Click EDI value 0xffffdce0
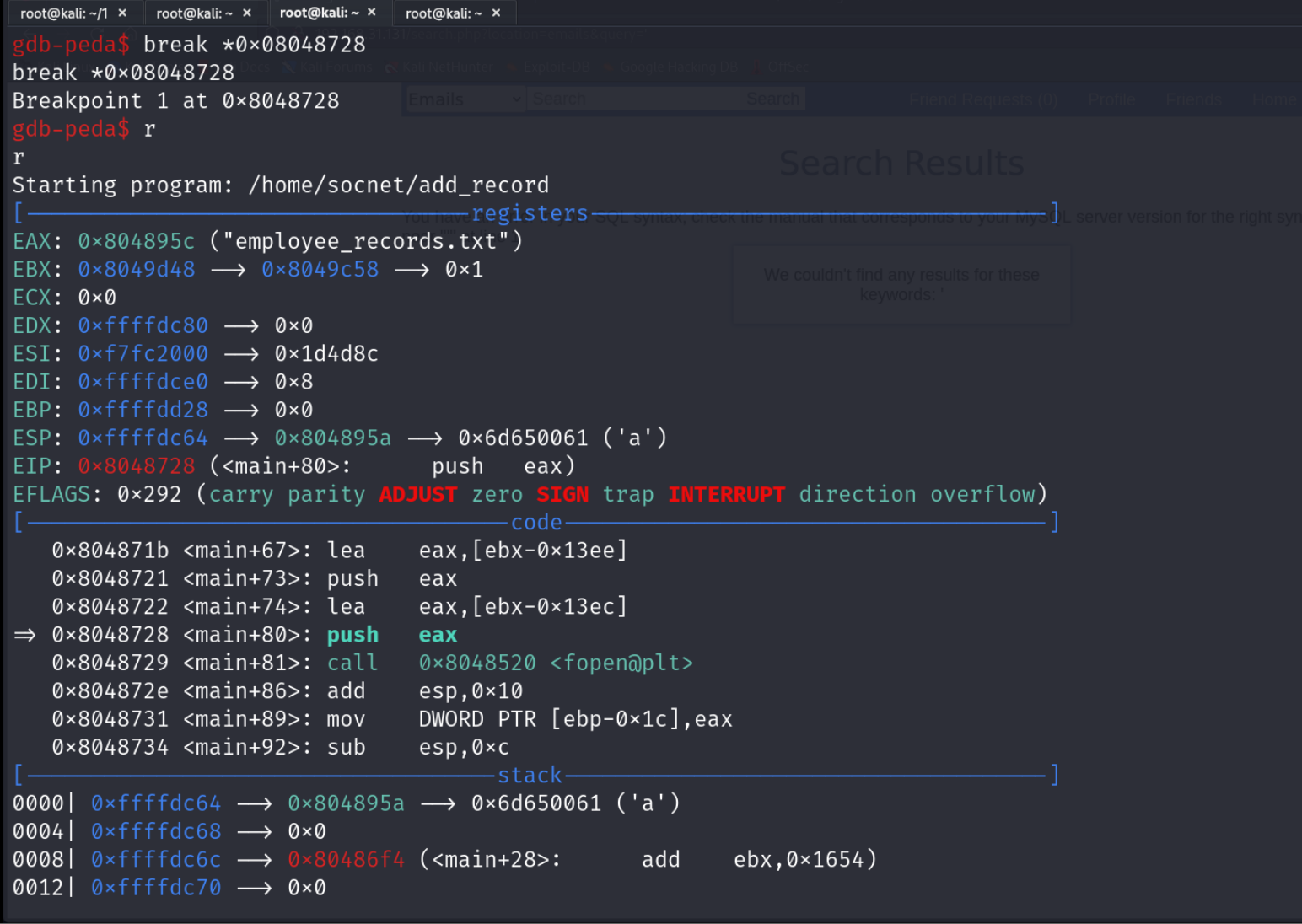This screenshot has height=924, width=1302. coord(143,382)
